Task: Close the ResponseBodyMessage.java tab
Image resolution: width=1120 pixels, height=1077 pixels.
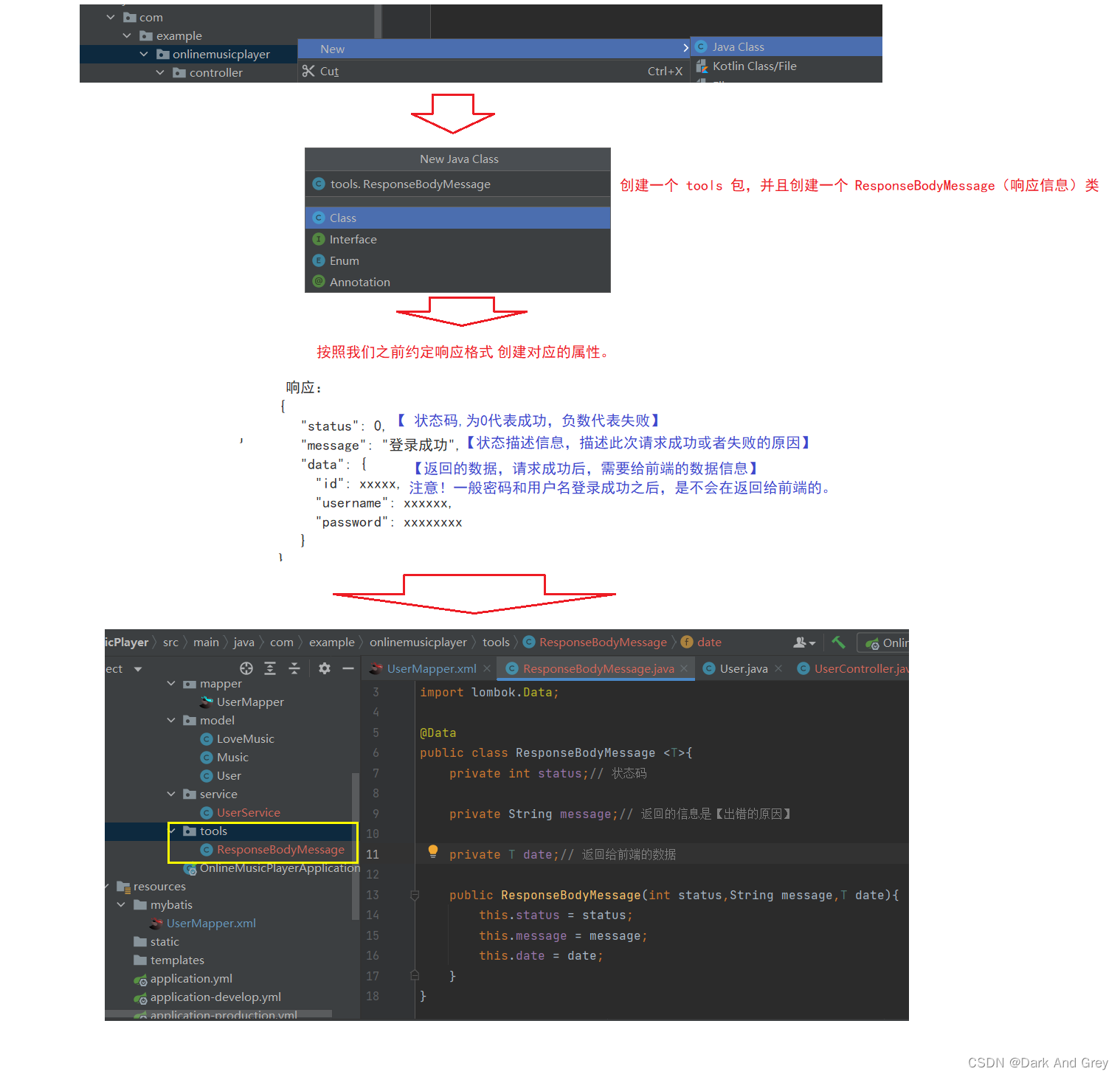Action: 684,669
